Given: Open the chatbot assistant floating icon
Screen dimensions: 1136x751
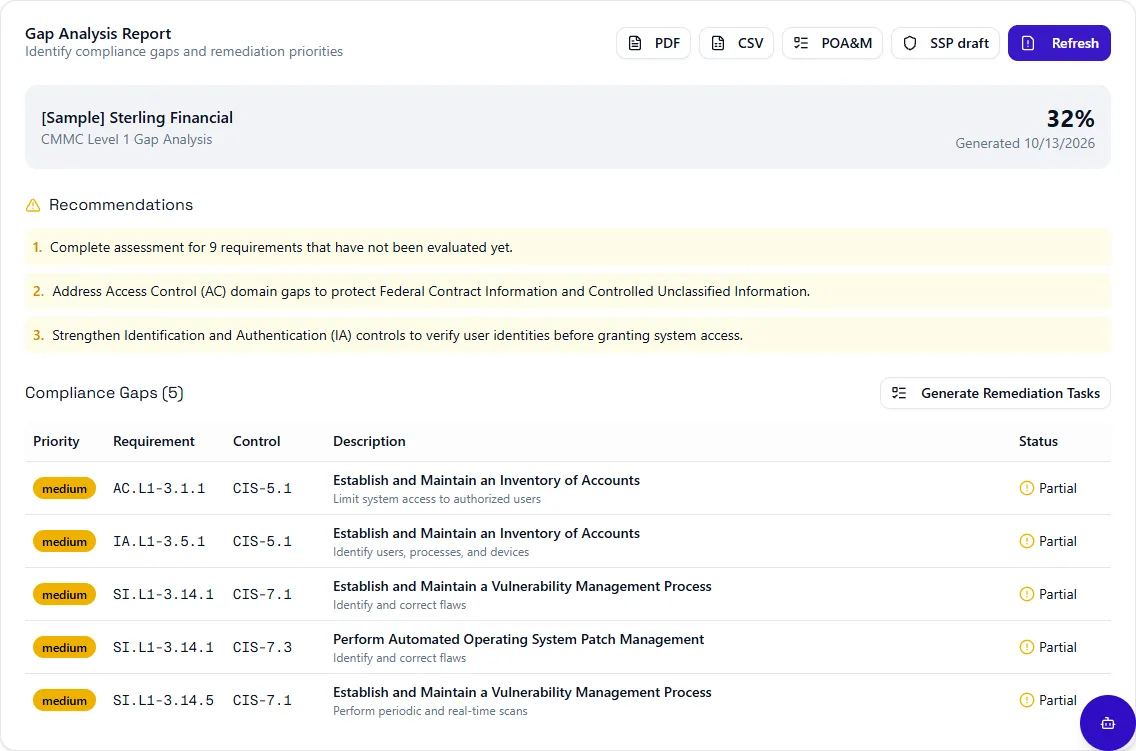Looking at the screenshot, I should click(1107, 723).
